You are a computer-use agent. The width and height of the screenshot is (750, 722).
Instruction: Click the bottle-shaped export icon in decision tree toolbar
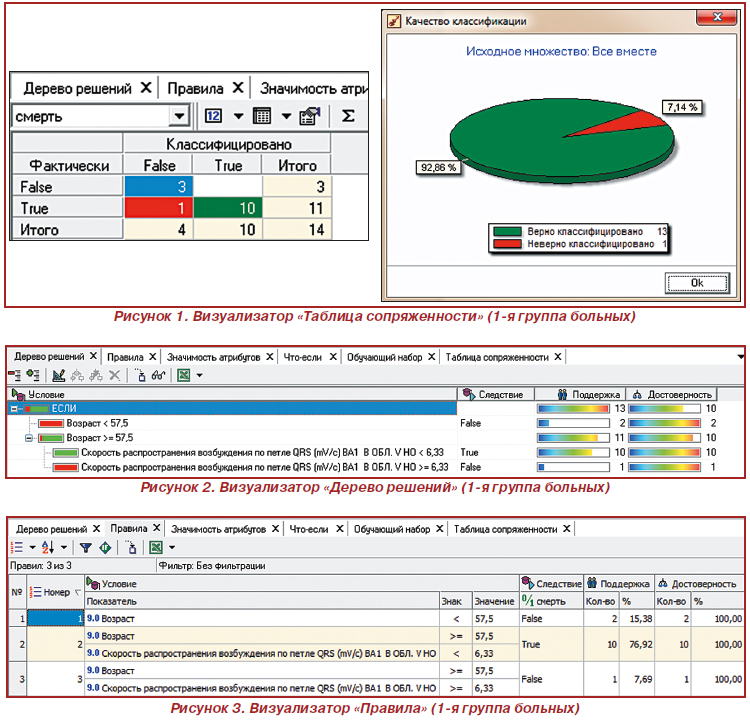tap(140, 375)
